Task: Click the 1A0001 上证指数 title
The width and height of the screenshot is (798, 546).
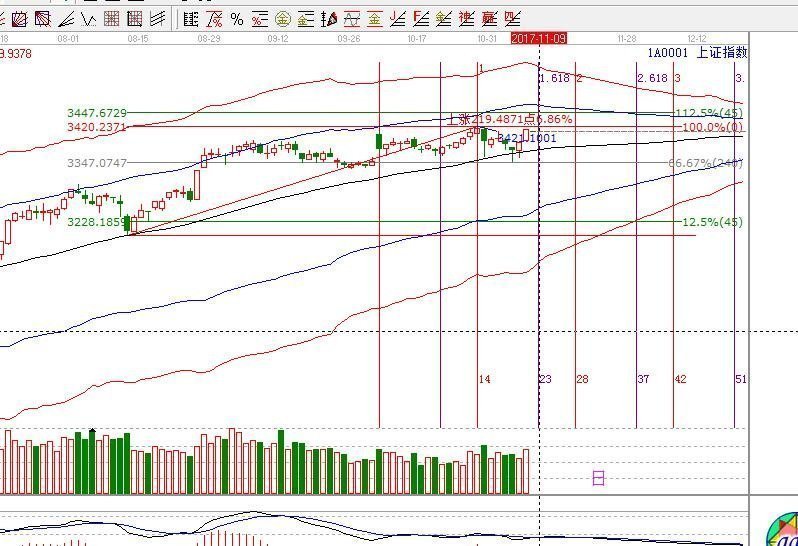Action: 697,52
